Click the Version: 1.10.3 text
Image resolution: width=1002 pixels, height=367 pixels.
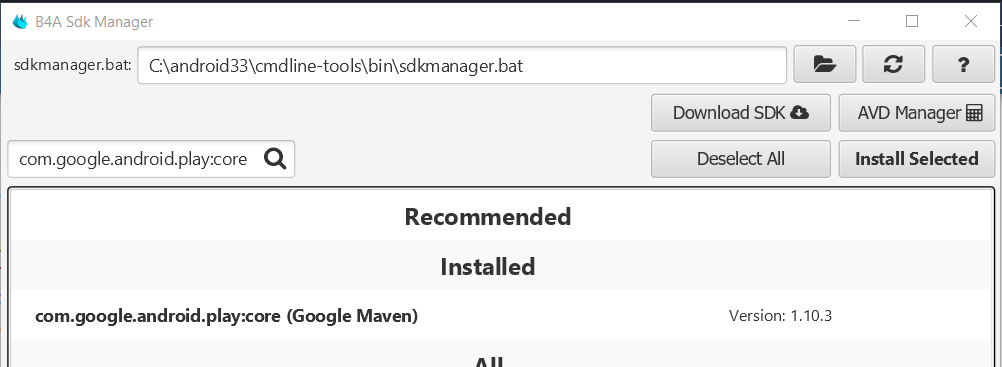[780, 316]
